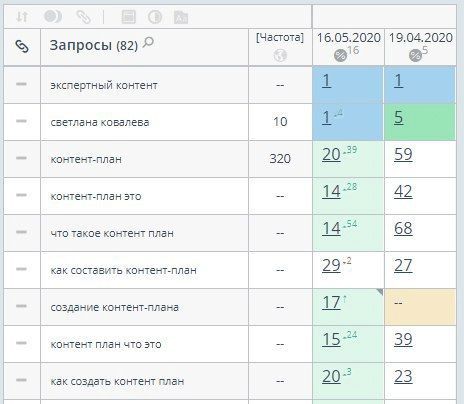Open position 39 link
The image size is (464, 404).
coord(403,340)
